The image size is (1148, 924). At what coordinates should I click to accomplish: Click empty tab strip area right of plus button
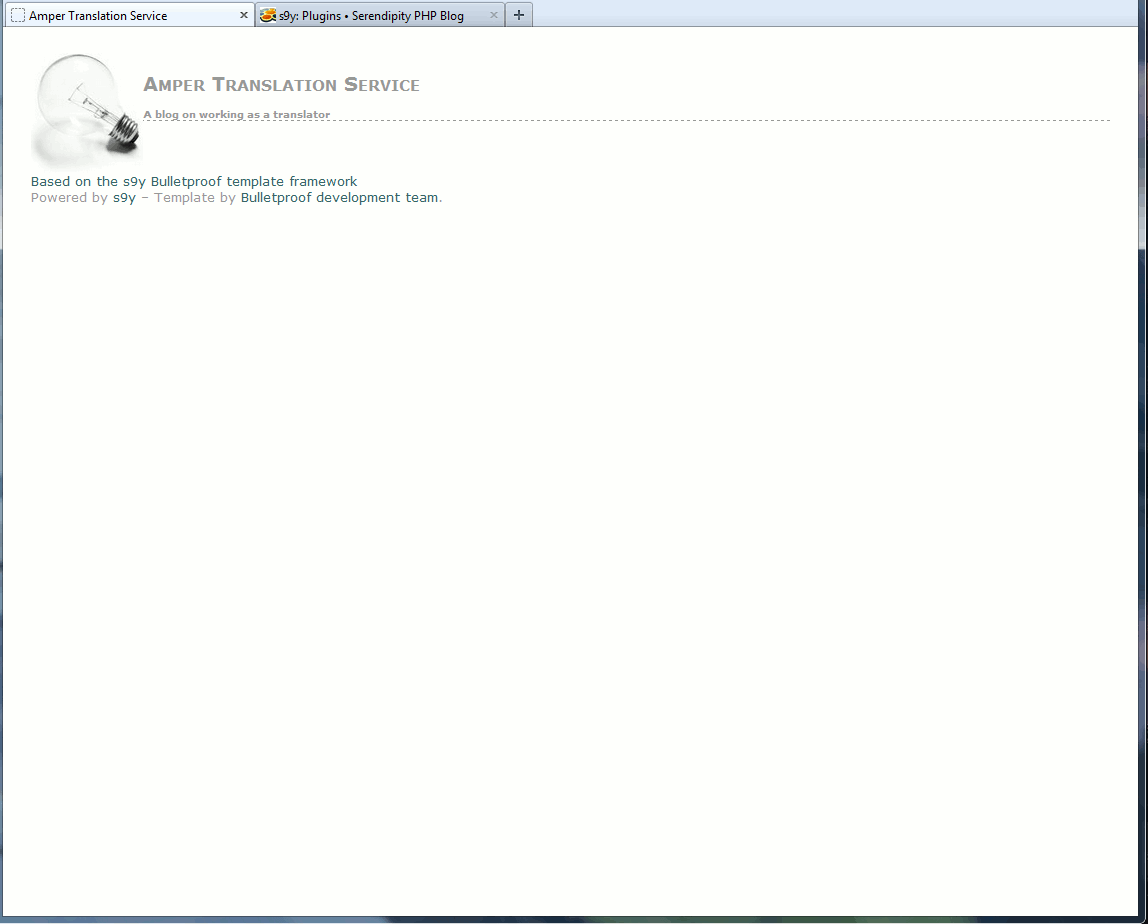[x=800, y=14]
